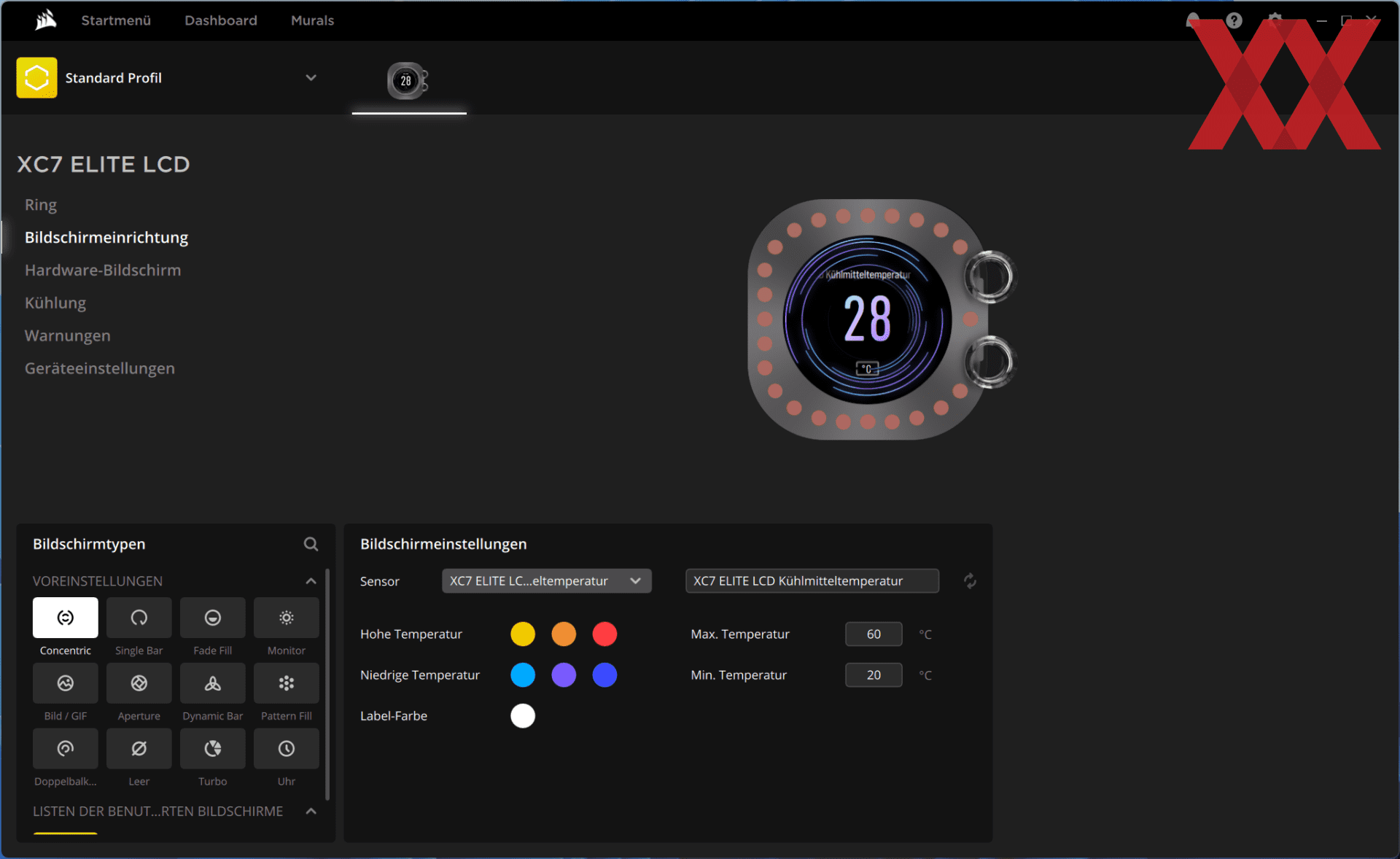Select the Fade Fill screen type
1400x859 pixels.
click(212, 618)
